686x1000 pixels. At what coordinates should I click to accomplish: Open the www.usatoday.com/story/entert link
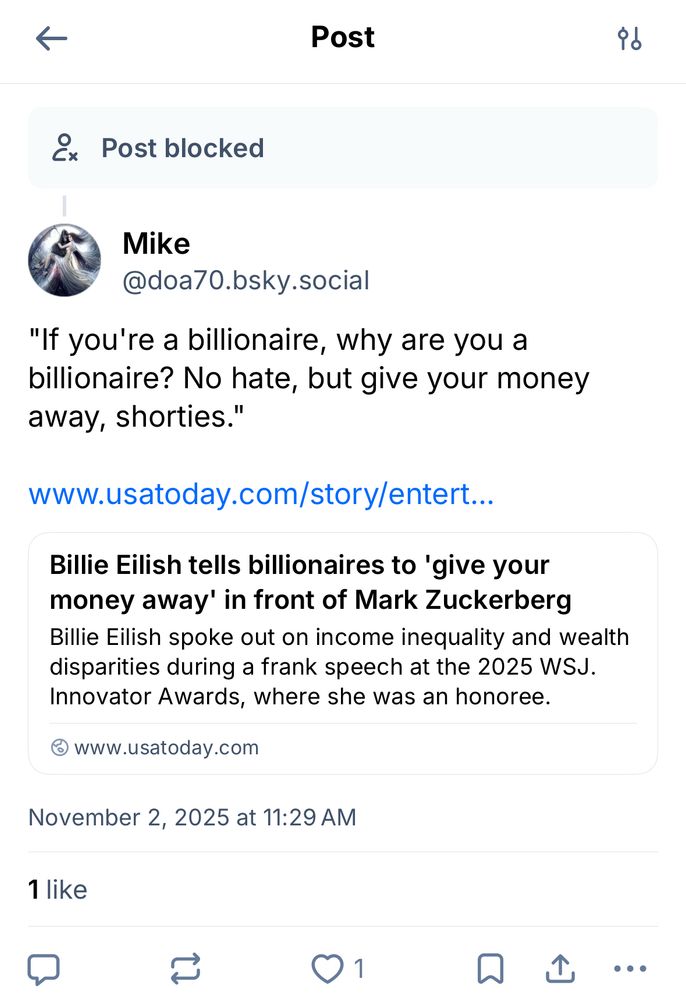[x=260, y=493]
